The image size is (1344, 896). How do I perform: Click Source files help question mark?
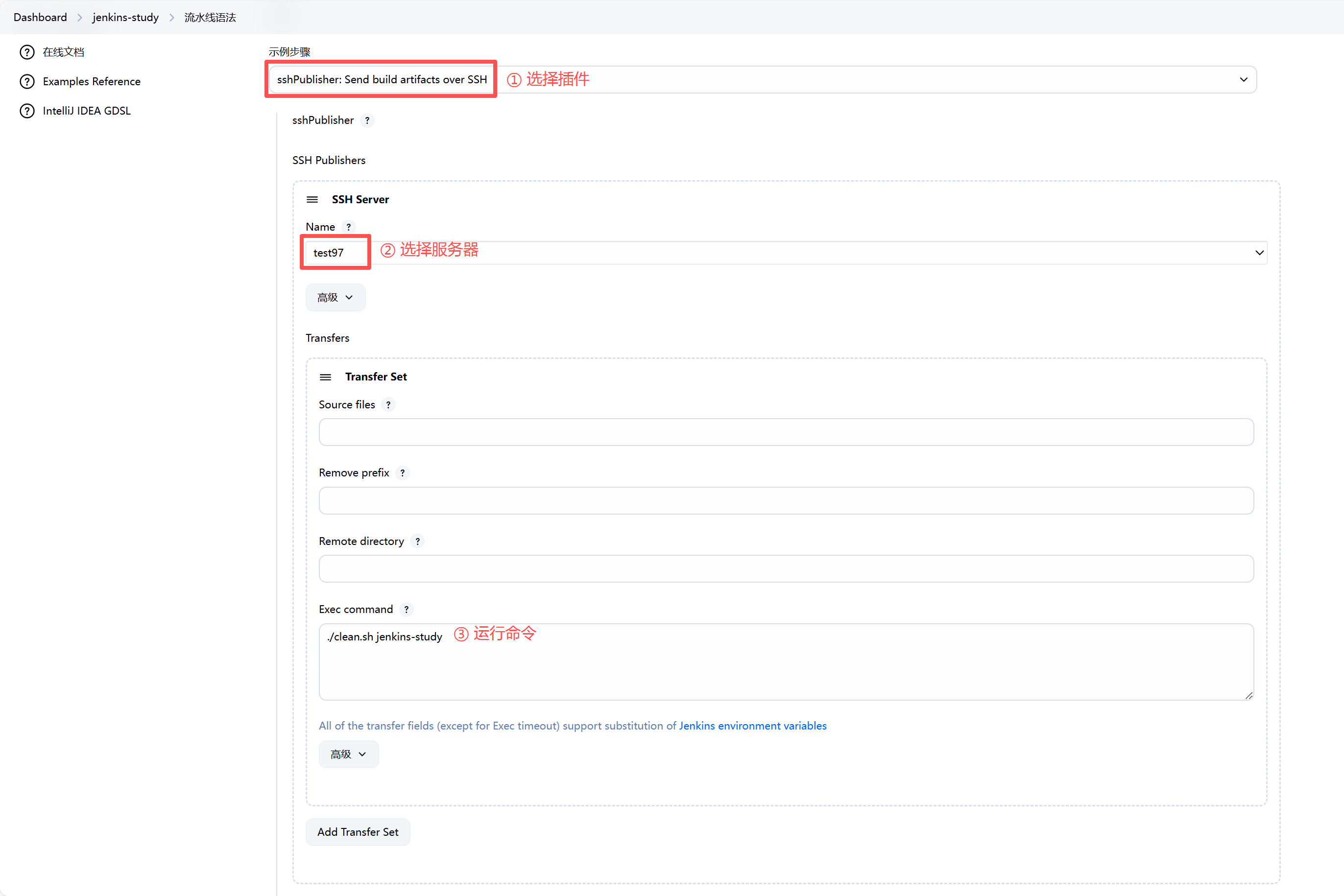pyautogui.click(x=388, y=404)
